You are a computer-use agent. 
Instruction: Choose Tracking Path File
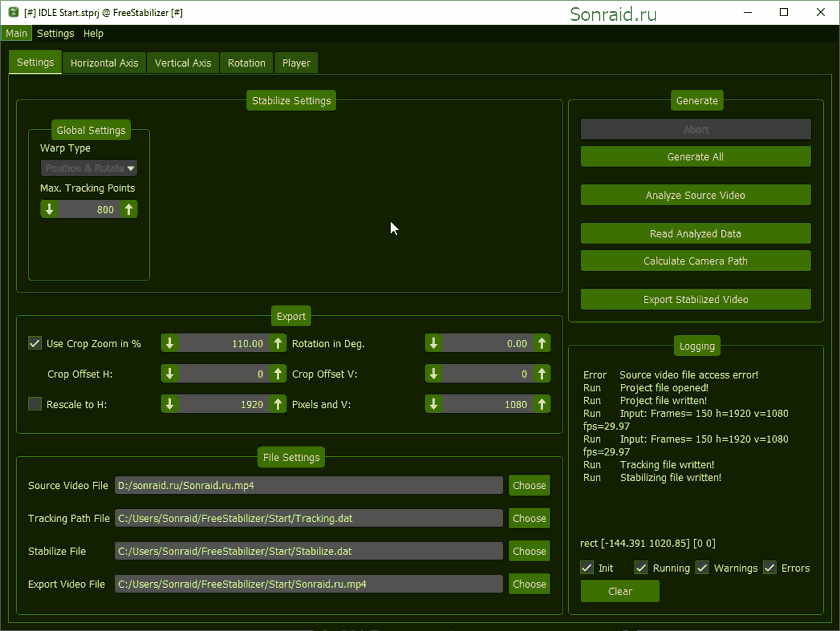click(x=529, y=518)
